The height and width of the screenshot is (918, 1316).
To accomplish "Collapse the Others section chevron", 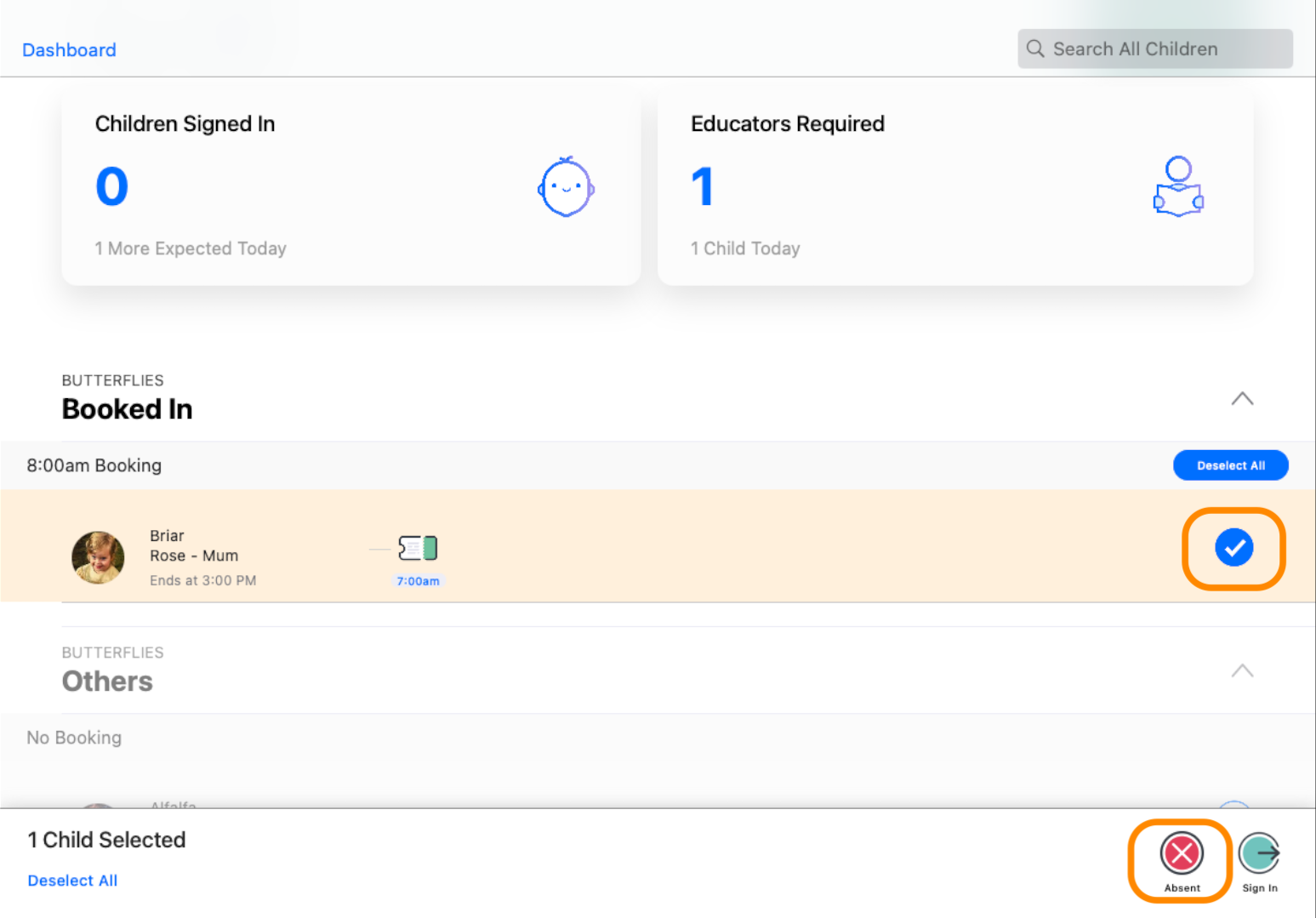I will tap(1242, 670).
